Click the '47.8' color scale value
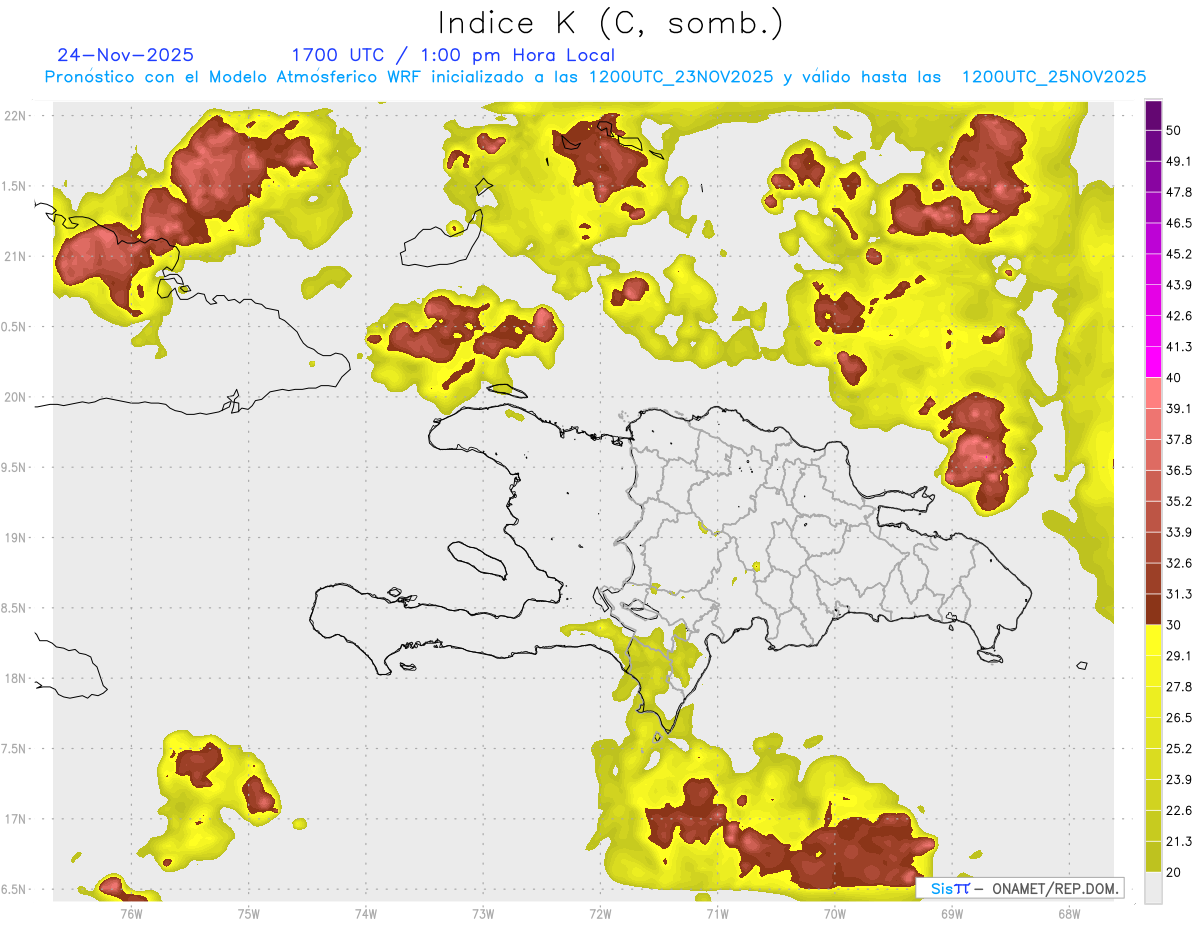 pyautogui.click(x=1178, y=192)
